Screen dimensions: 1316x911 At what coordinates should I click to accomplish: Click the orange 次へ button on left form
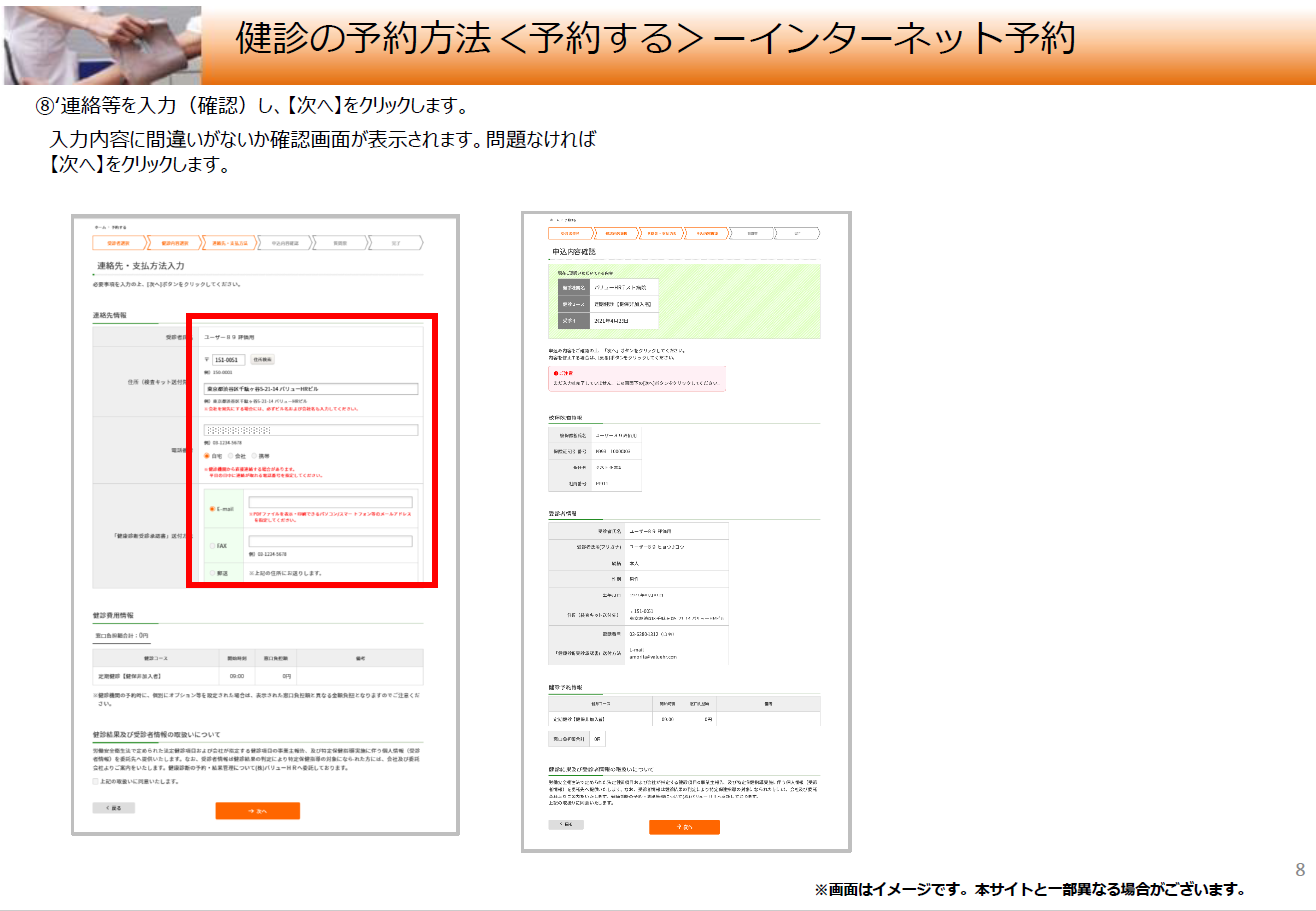257,811
